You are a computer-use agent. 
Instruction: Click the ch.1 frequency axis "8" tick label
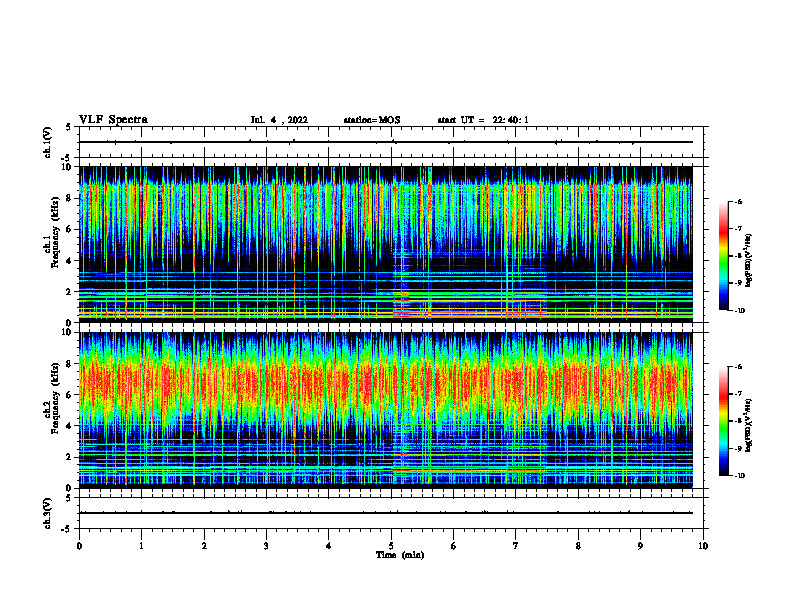tap(70, 198)
